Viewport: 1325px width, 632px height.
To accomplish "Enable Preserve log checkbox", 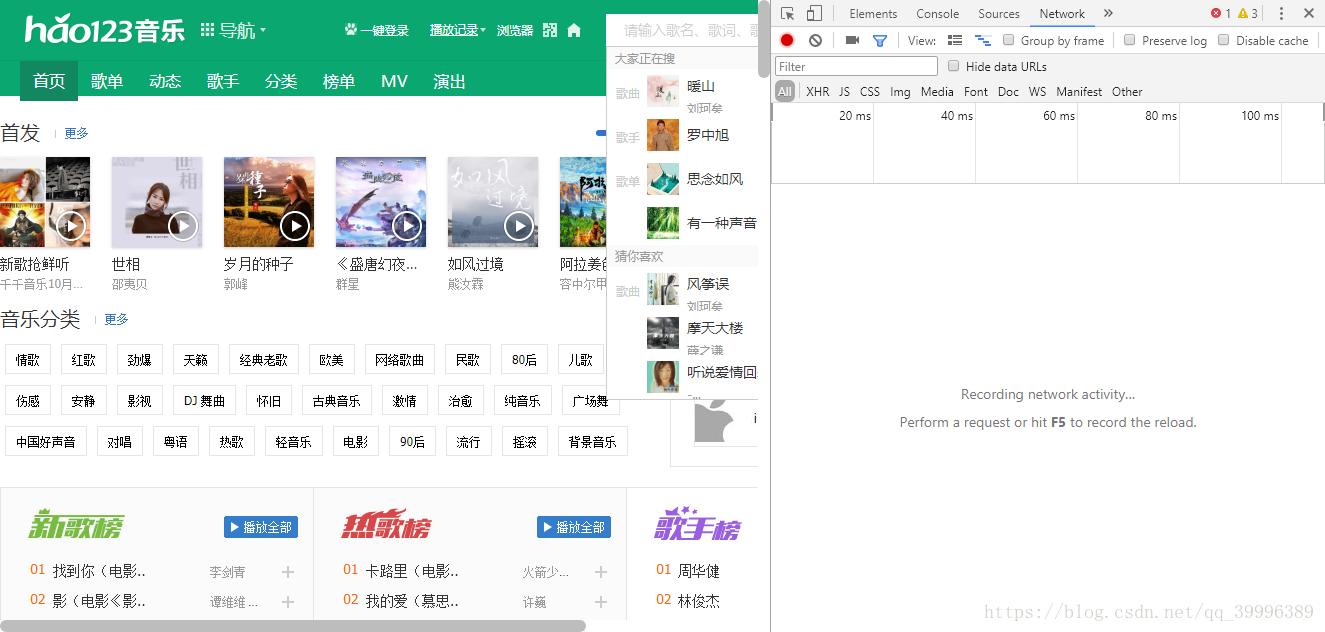I will [x=1130, y=40].
